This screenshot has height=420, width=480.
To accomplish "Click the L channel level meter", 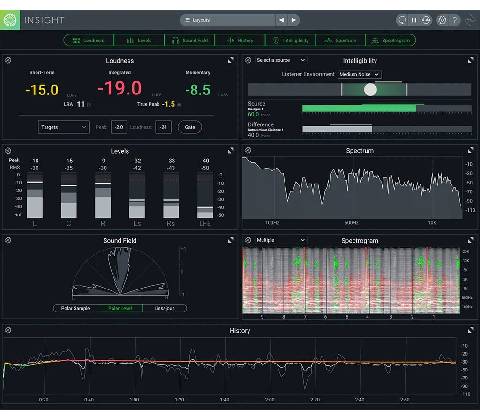I will 35,195.
